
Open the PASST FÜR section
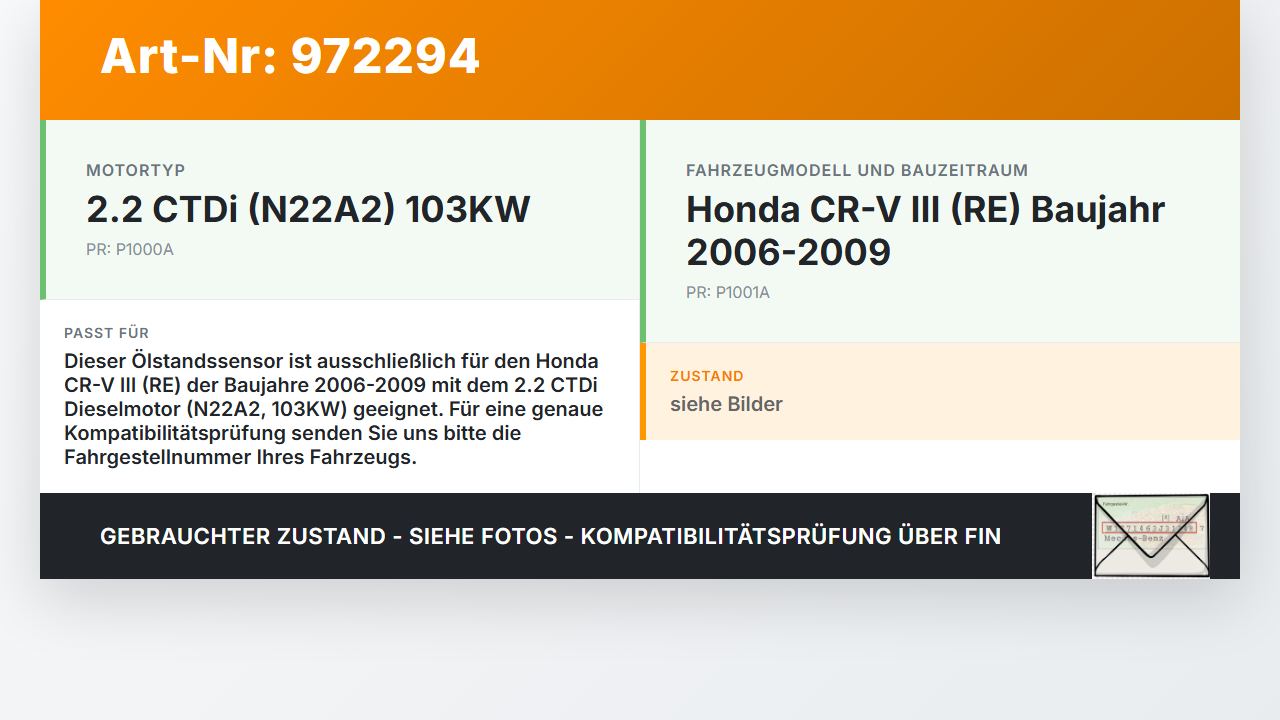(106, 333)
